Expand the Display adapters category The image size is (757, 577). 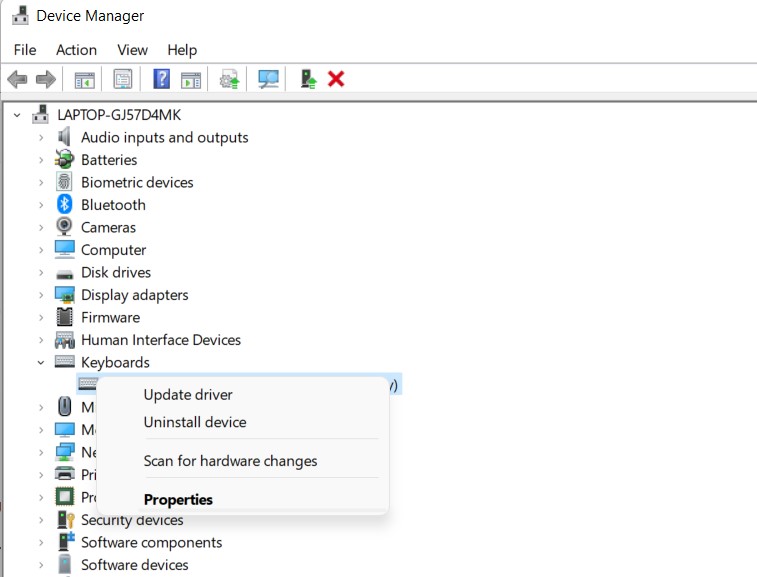[x=41, y=295]
